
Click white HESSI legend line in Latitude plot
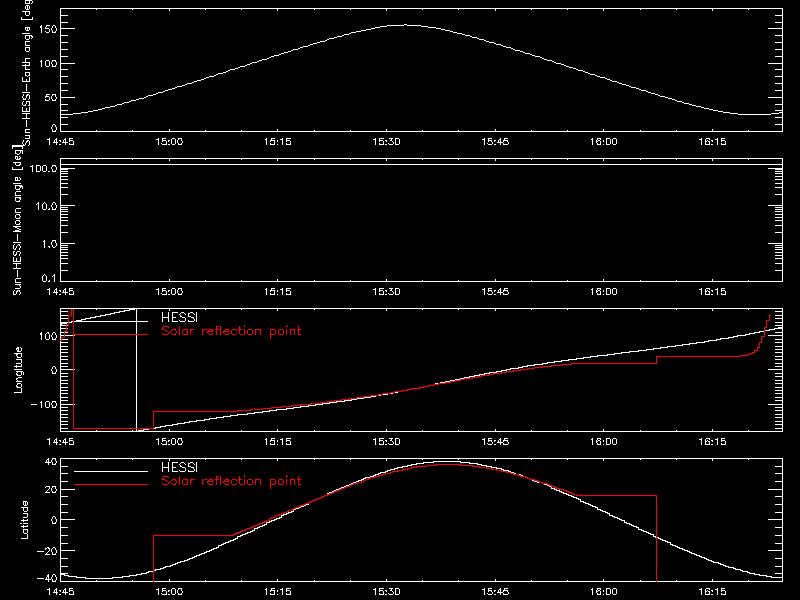(111, 471)
